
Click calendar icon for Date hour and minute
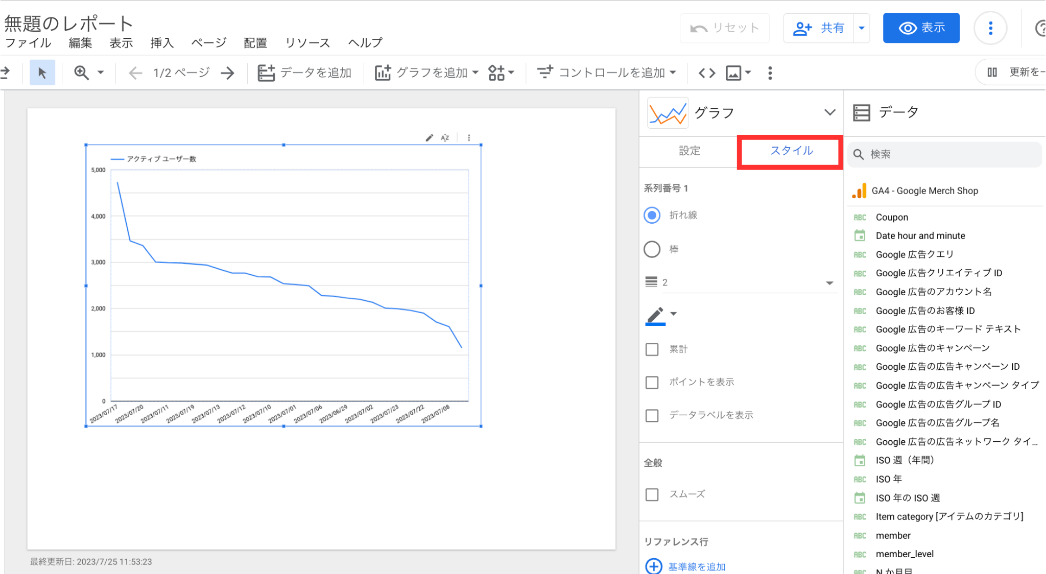point(860,236)
